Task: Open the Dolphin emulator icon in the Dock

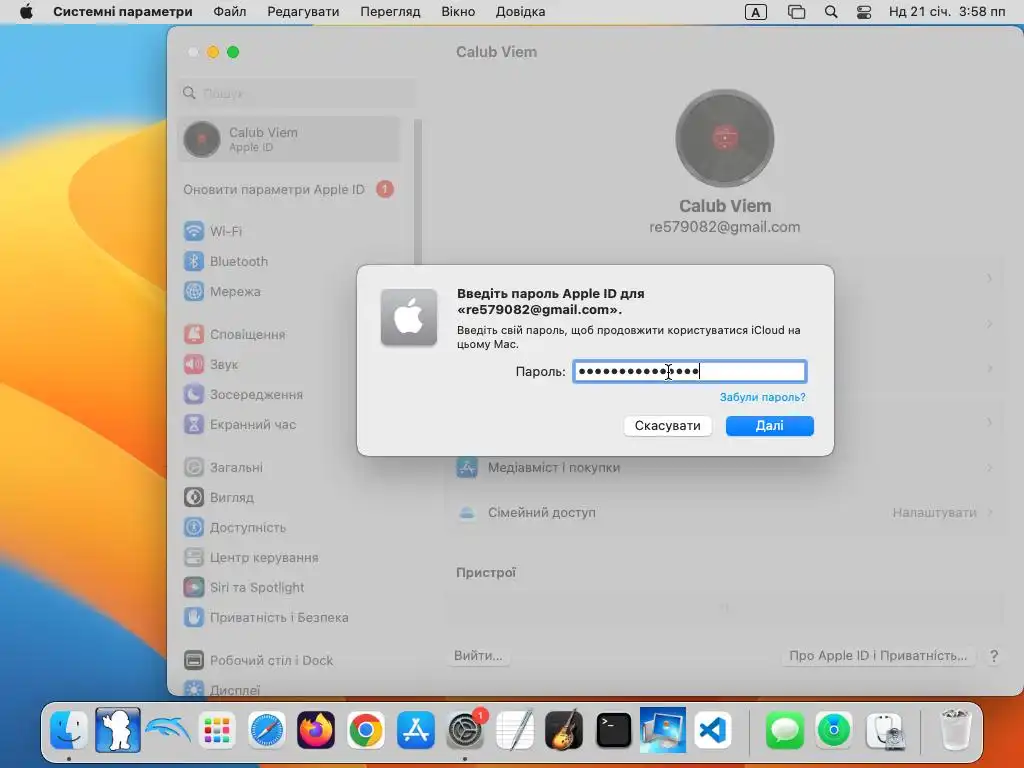Action: point(167,730)
